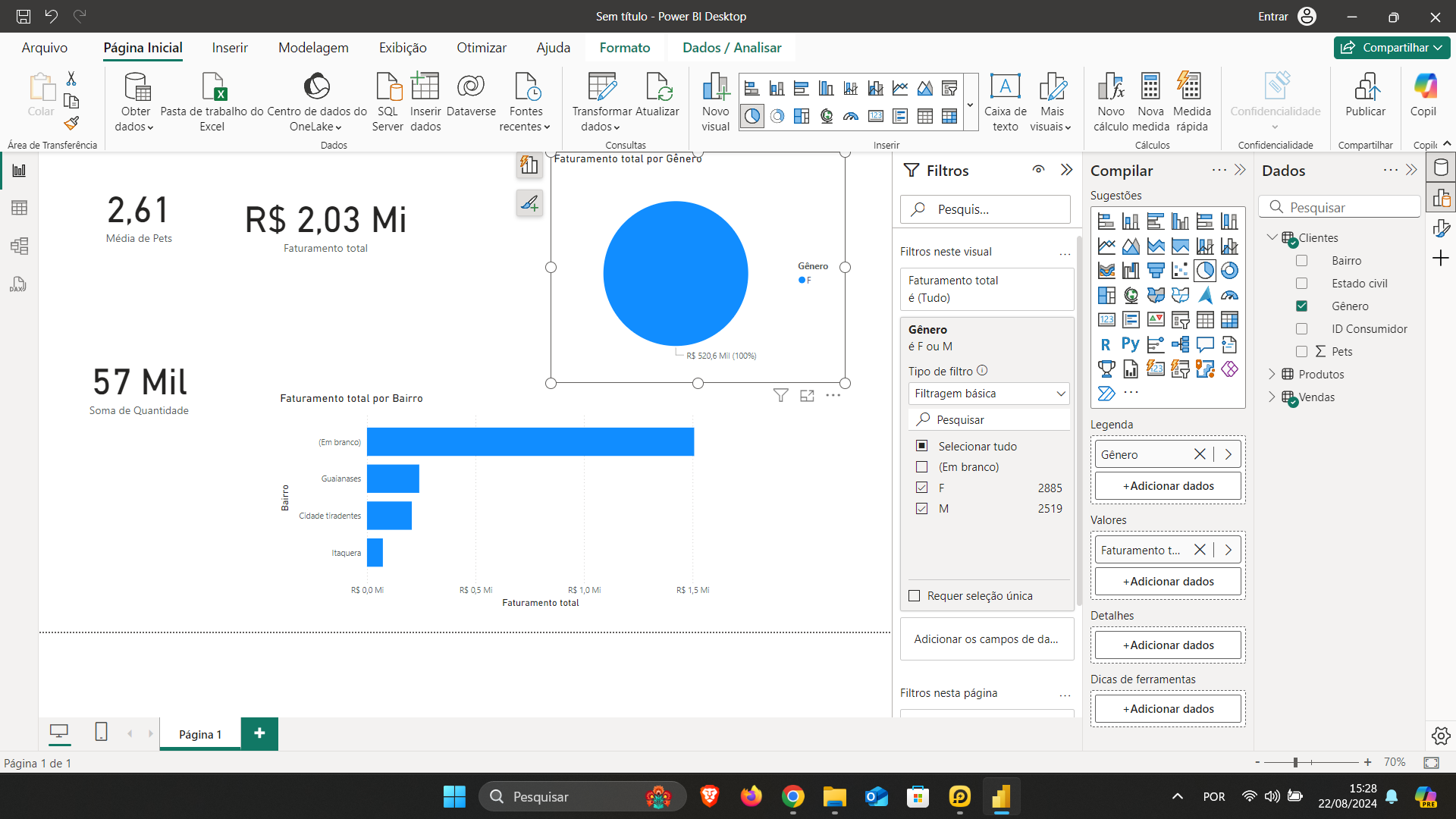Open the Dataverse connector
Viewport: 1456px width, 819px height.
pyautogui.click(x=471, y=96)
